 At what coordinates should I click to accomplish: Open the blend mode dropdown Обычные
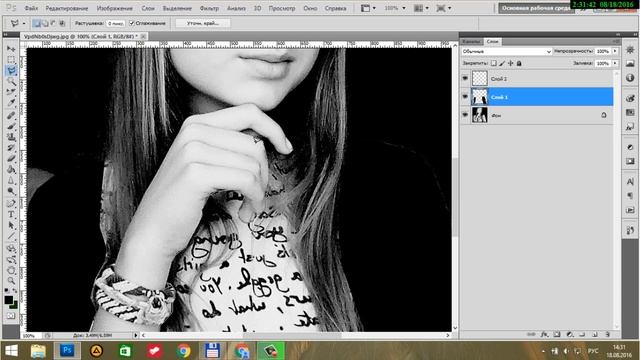507,51
